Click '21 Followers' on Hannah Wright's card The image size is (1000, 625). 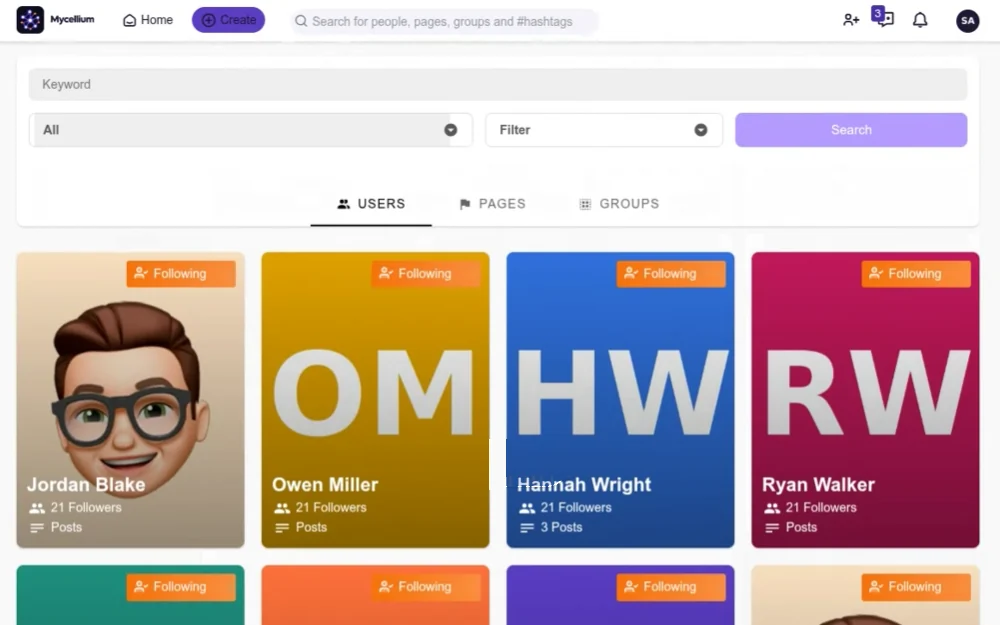576,508
